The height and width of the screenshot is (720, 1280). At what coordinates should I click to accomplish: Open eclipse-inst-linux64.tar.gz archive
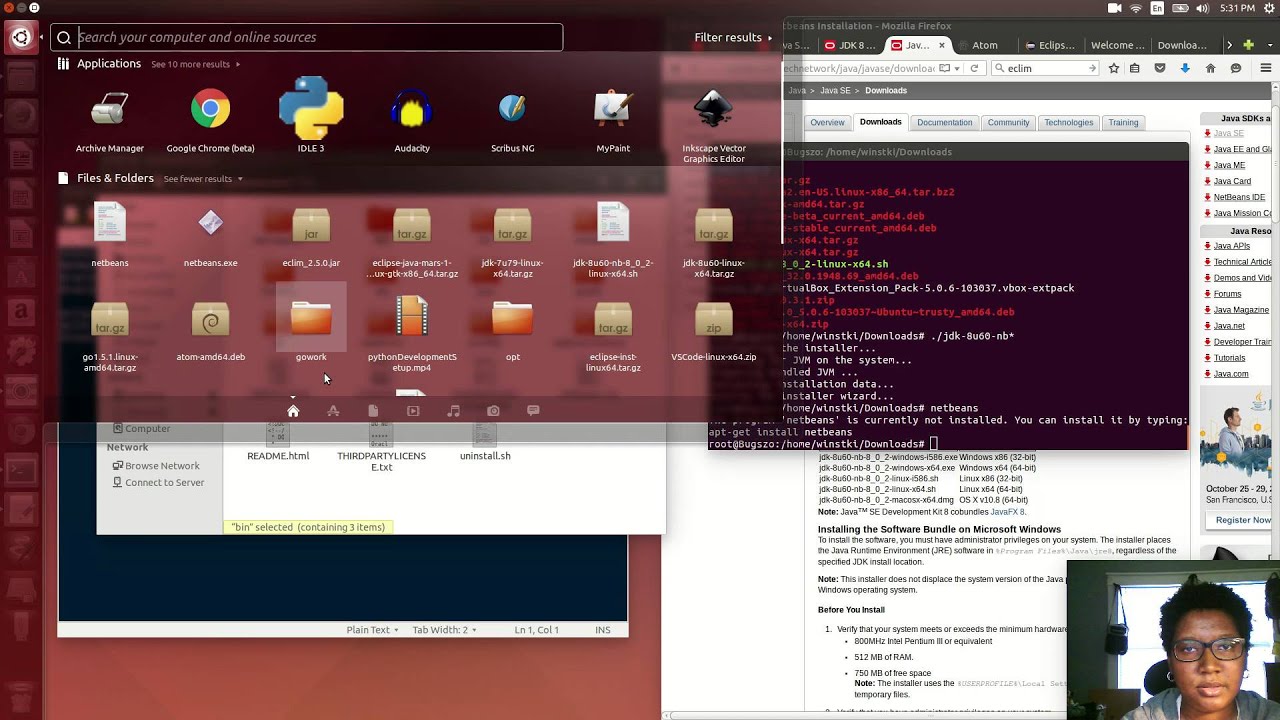(613, 335)
